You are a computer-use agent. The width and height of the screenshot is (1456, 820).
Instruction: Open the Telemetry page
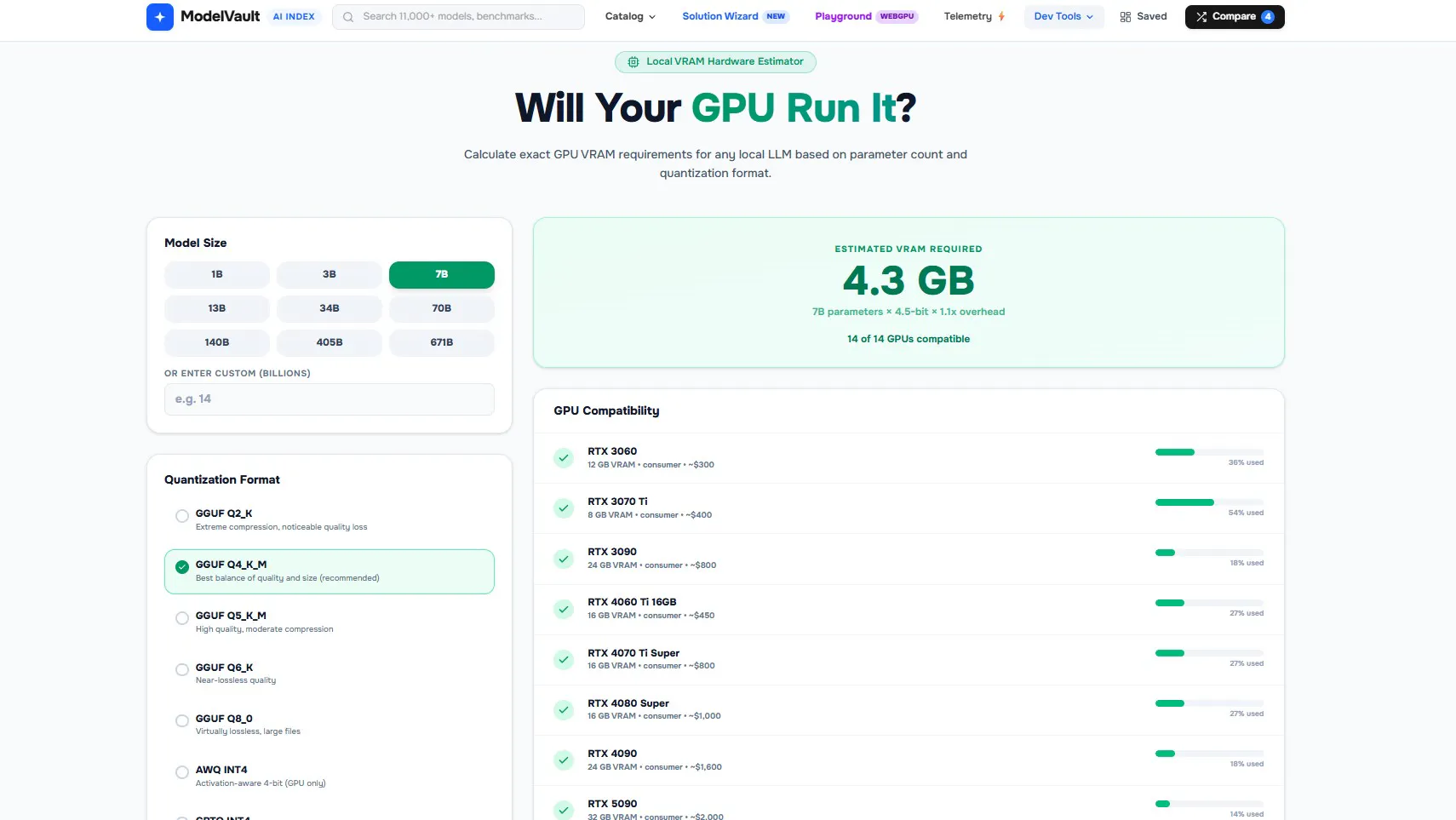975,17
